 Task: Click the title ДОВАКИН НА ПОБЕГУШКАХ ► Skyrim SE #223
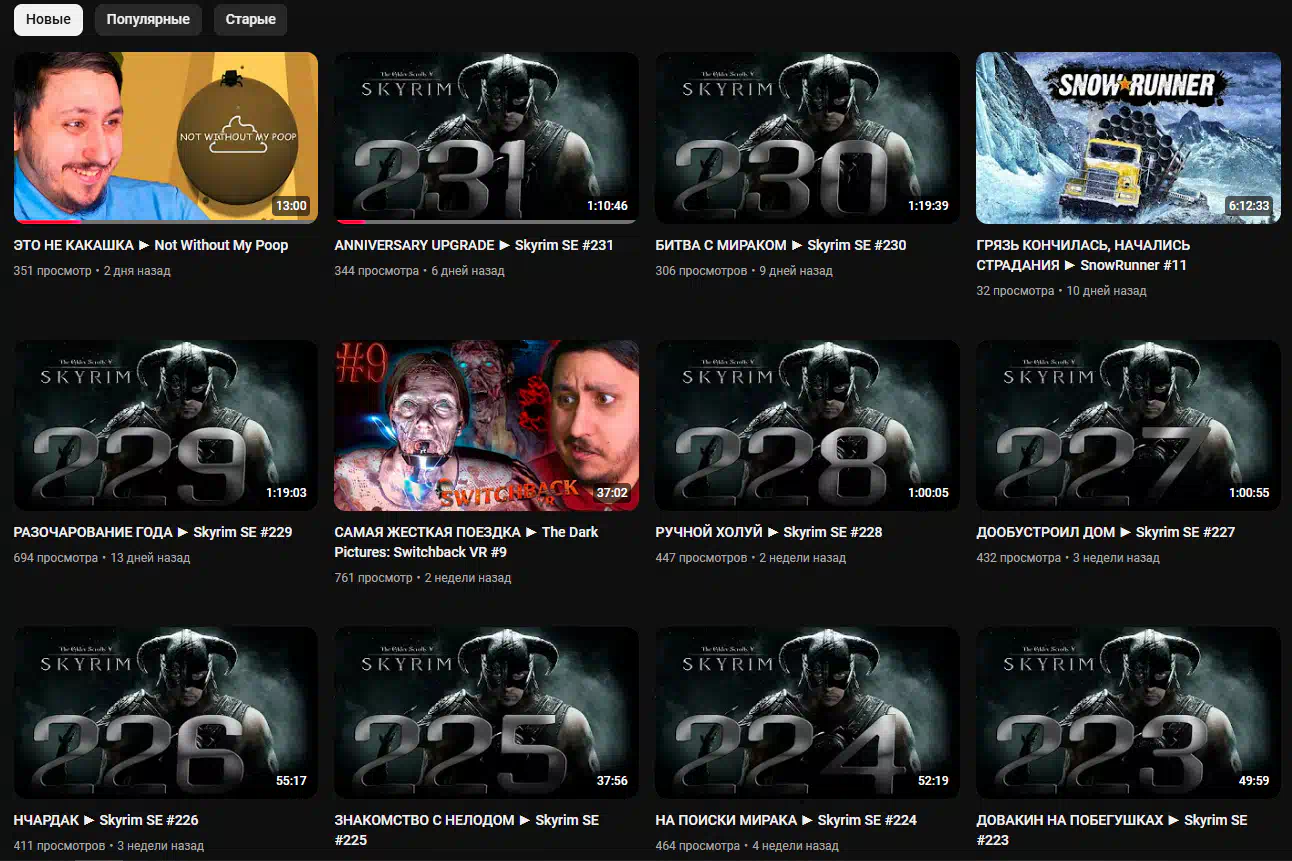pos(1112,830)
